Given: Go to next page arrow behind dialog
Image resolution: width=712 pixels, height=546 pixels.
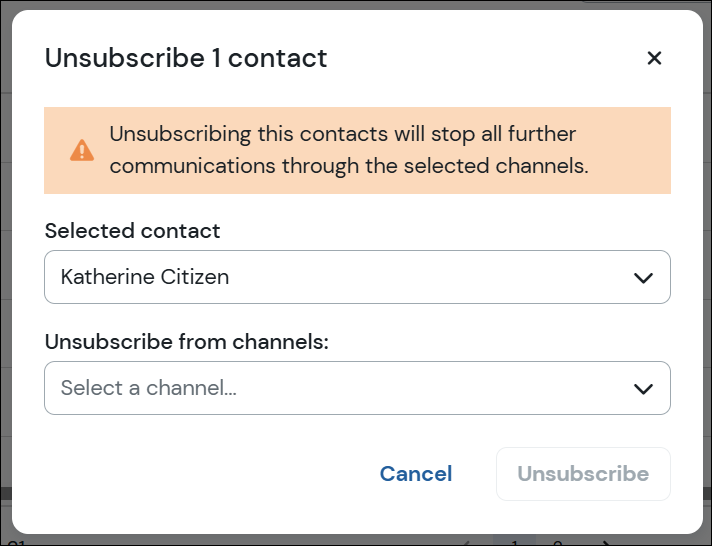Looking at the screenshot, I should pyautogui.click(x=606, y=542).
